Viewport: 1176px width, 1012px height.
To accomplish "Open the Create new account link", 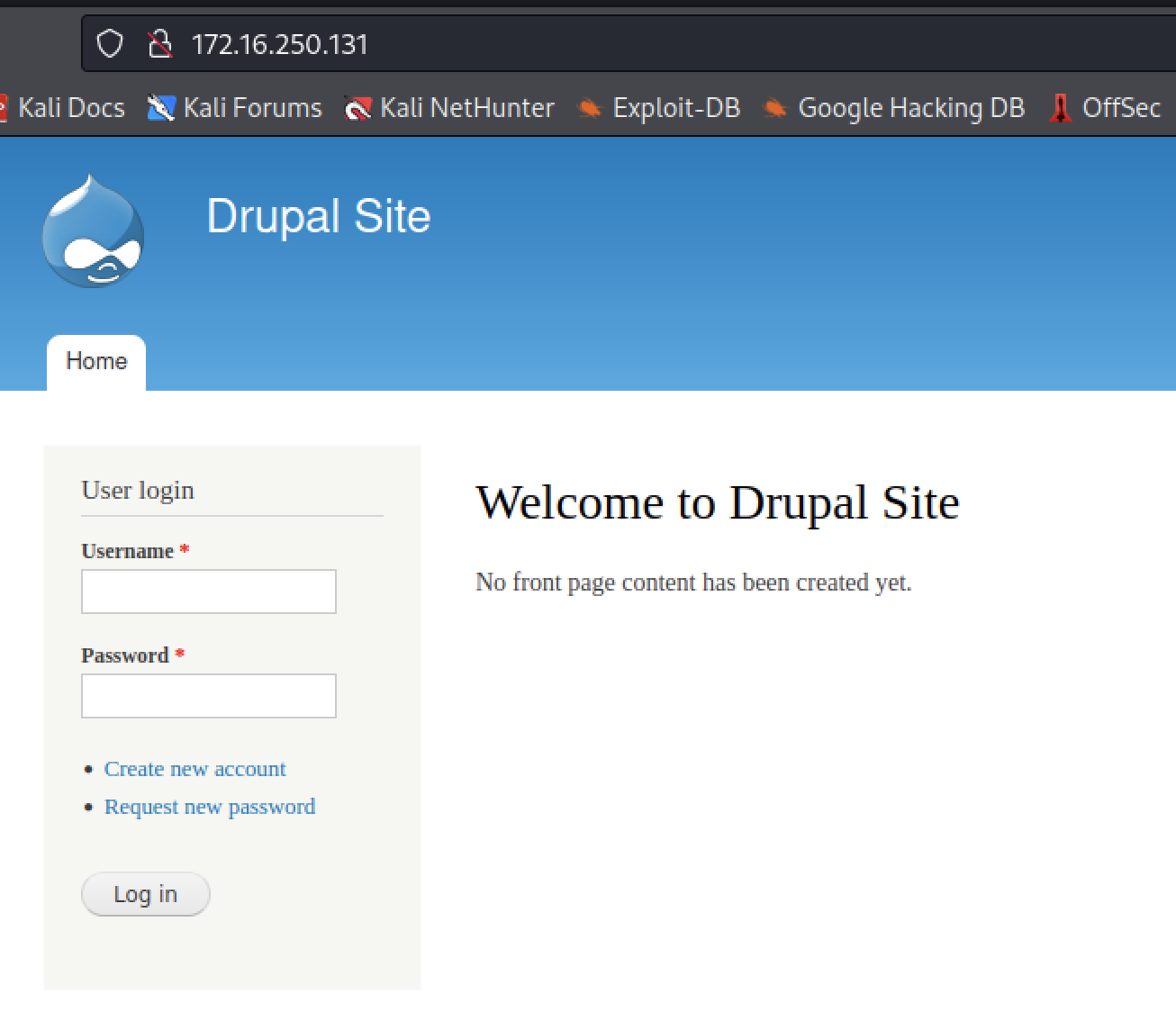I will click(x=194, y=769).
